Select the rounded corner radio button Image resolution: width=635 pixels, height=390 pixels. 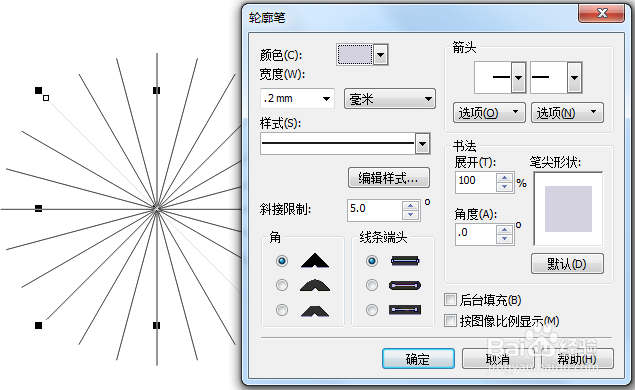pos(282,286)
